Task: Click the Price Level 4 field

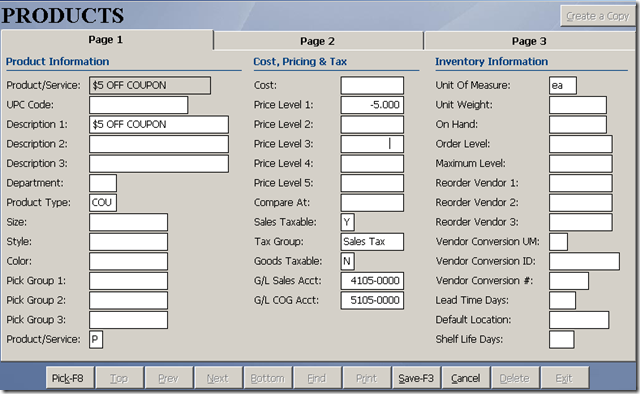Action: tap(372, 164)
